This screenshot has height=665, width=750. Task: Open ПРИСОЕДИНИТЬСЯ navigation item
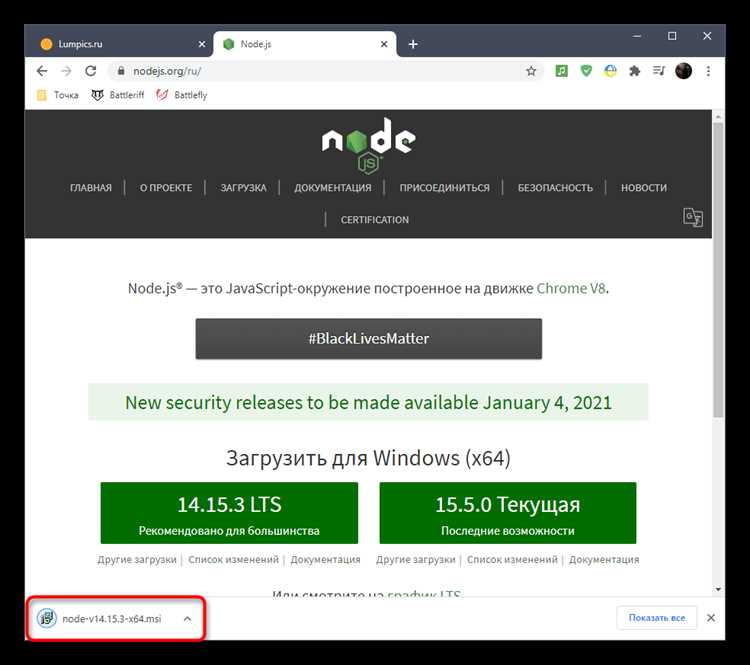tap(445, 188)
